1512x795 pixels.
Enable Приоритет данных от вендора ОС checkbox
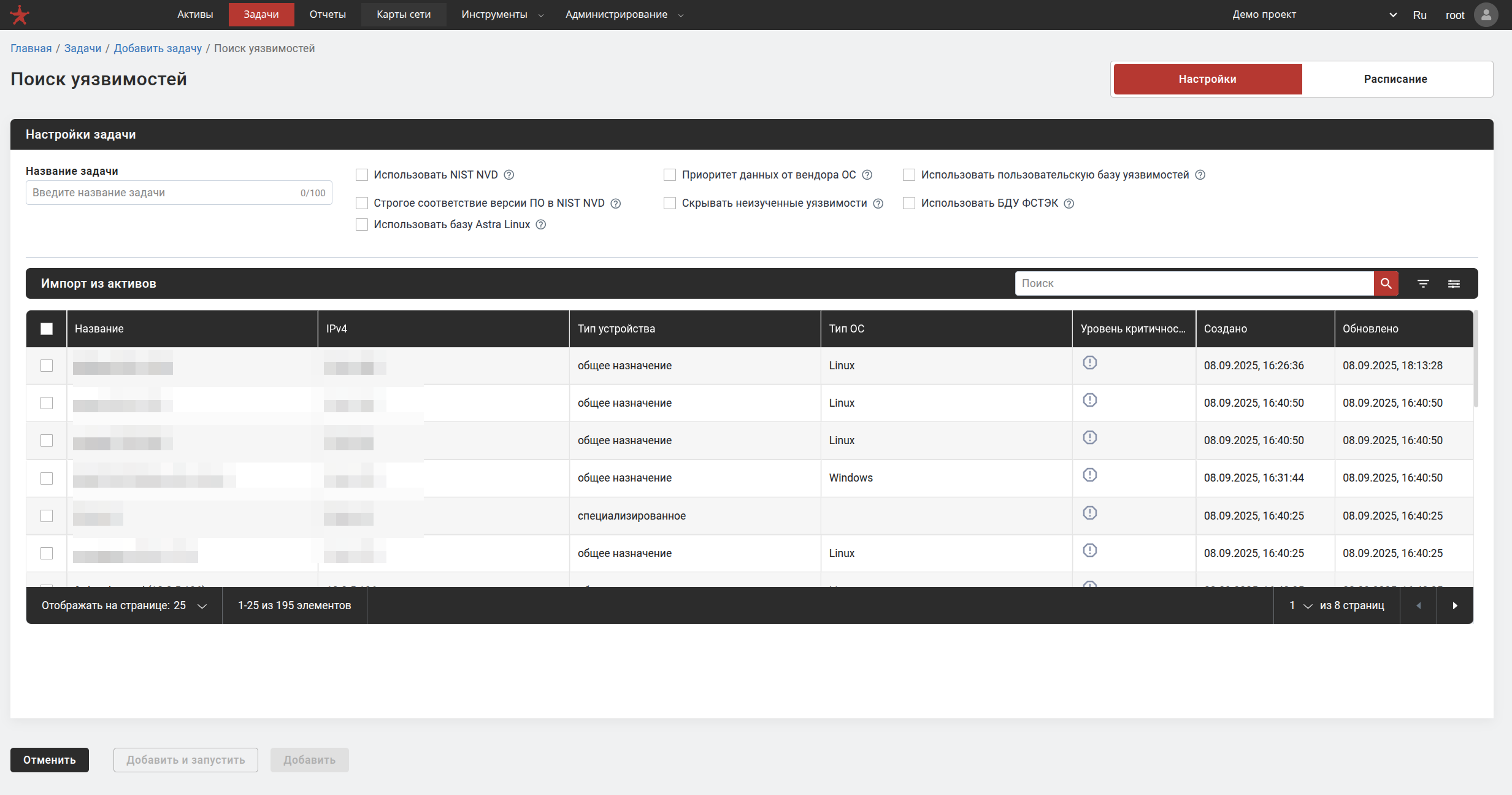tap(670, 175)
